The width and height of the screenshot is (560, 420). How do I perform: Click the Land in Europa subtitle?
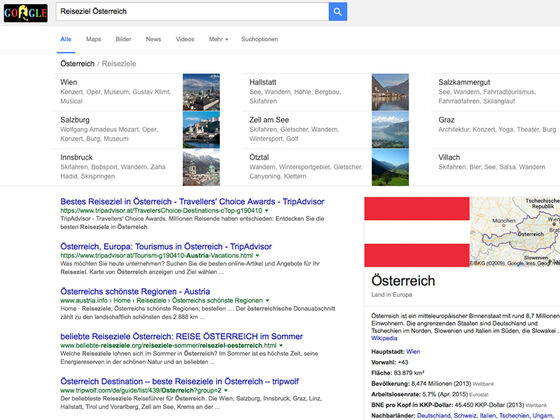[391, 295]
